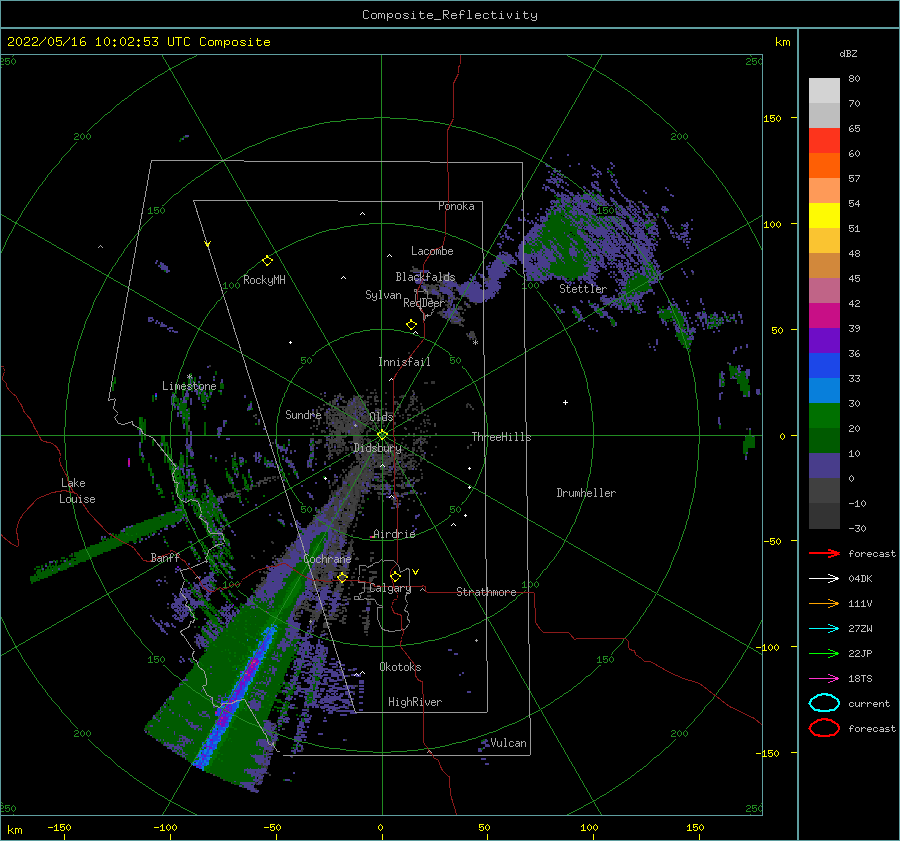
Task: Click the Limestone label
Action: (x=189, y=386)
